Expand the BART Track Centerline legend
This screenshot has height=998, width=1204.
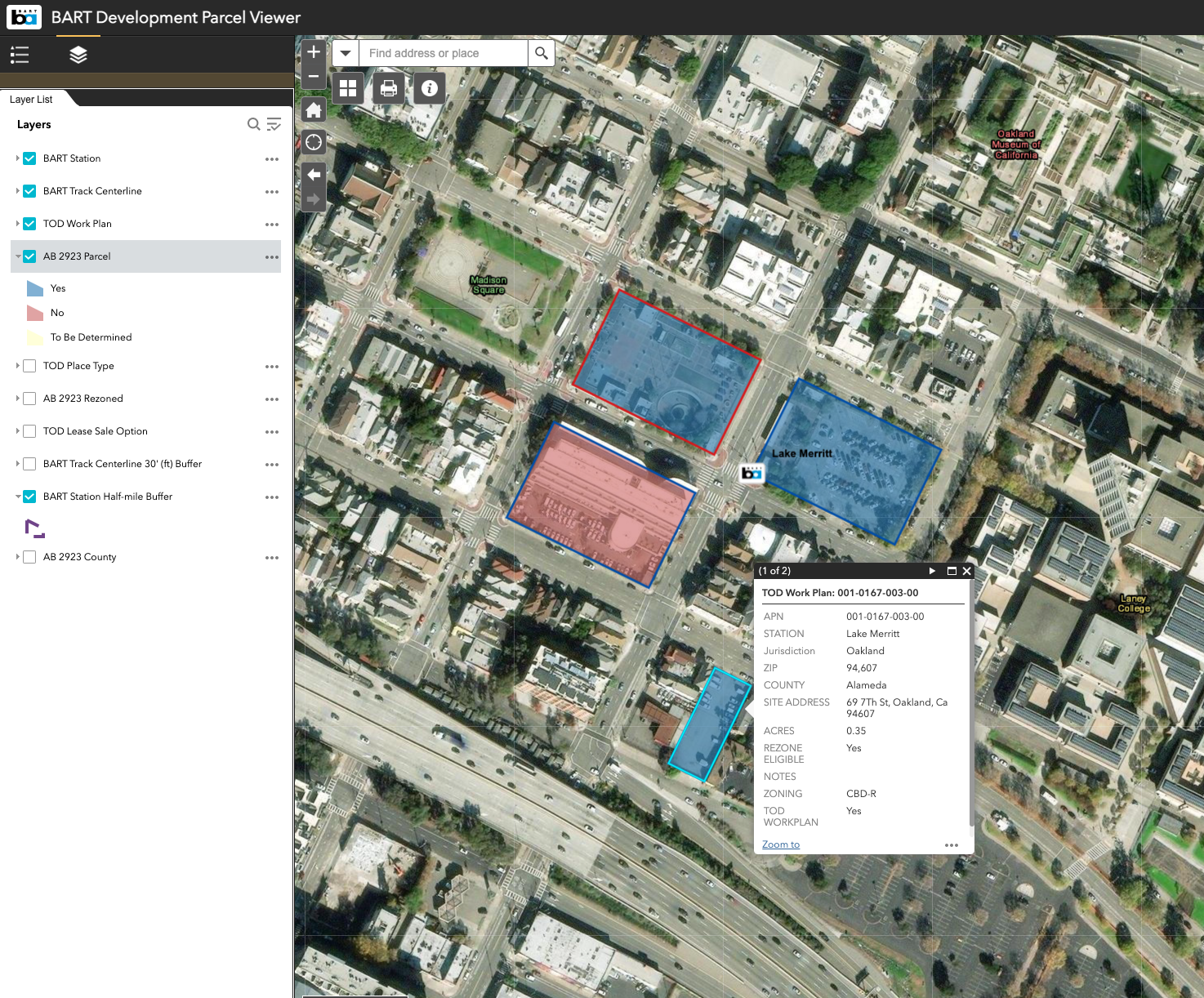(x=17, y=191)
